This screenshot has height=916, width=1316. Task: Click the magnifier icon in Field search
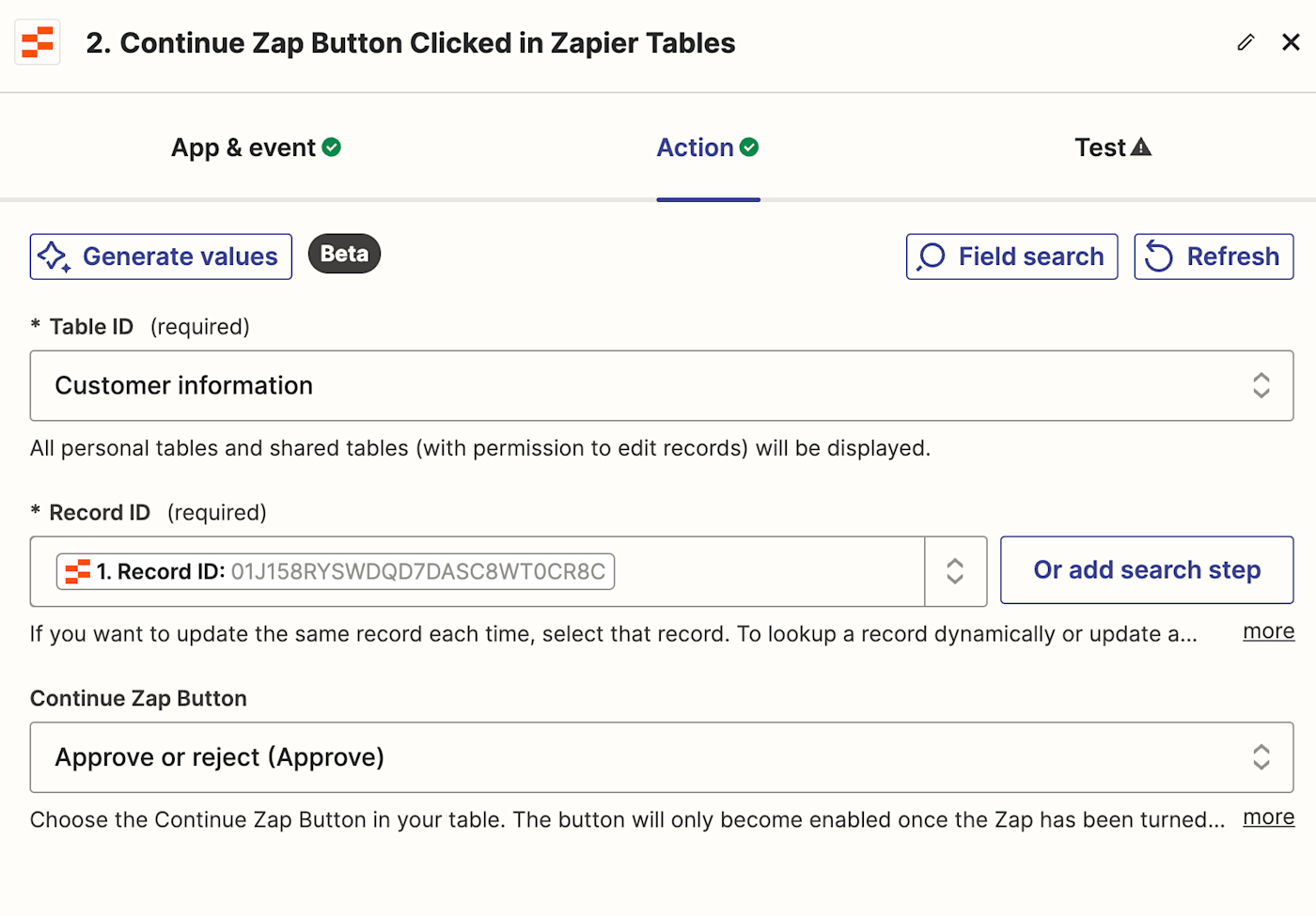932,256
